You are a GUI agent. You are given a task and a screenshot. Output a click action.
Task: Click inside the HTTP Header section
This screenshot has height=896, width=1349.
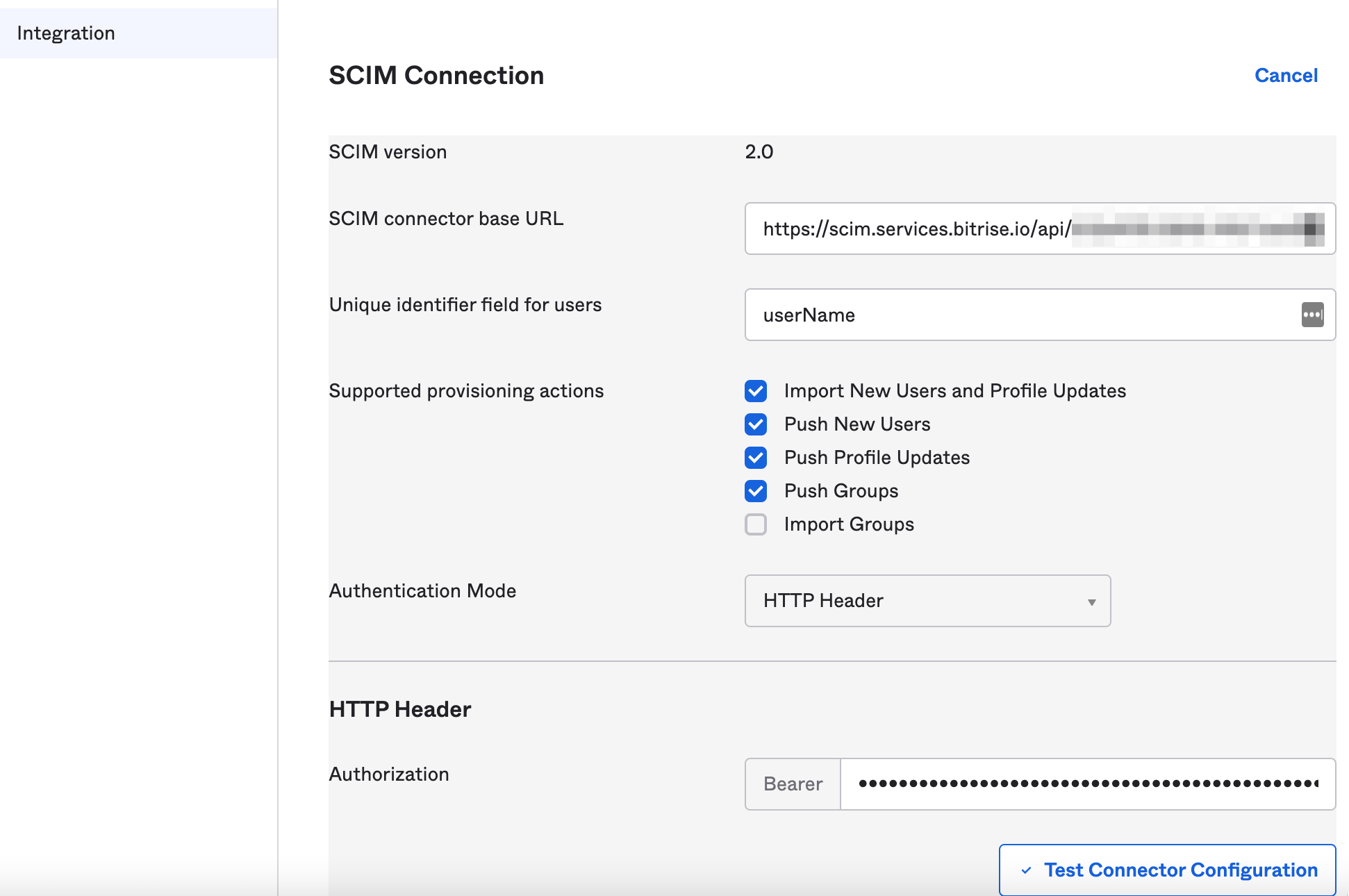click(400, 708)
